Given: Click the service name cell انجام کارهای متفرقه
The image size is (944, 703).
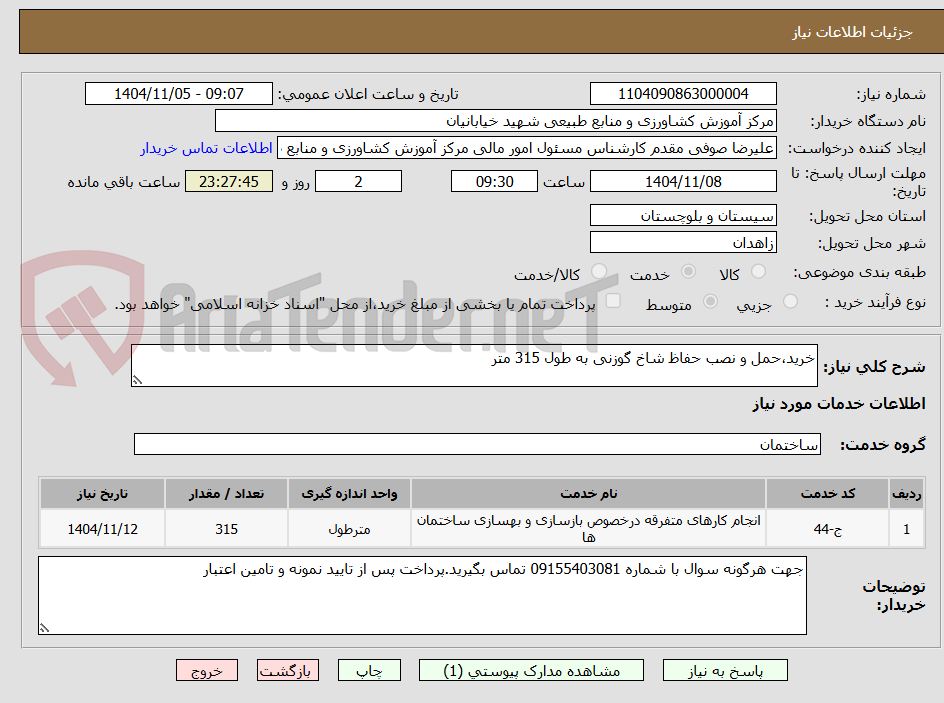Looking at the screenshot, I should pyautogui.click(x=588, y=528).
